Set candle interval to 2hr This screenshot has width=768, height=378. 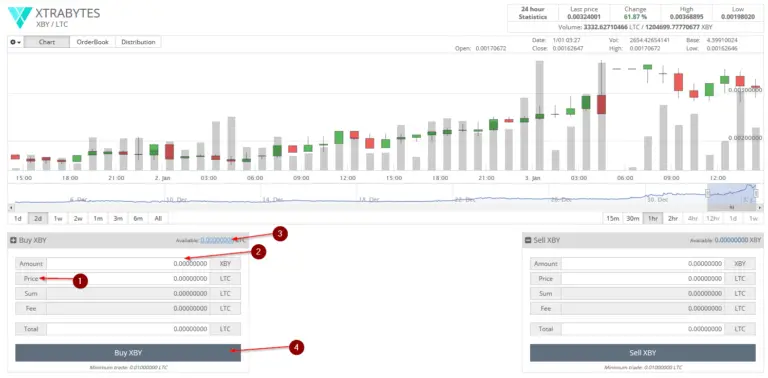coord(673,218)
